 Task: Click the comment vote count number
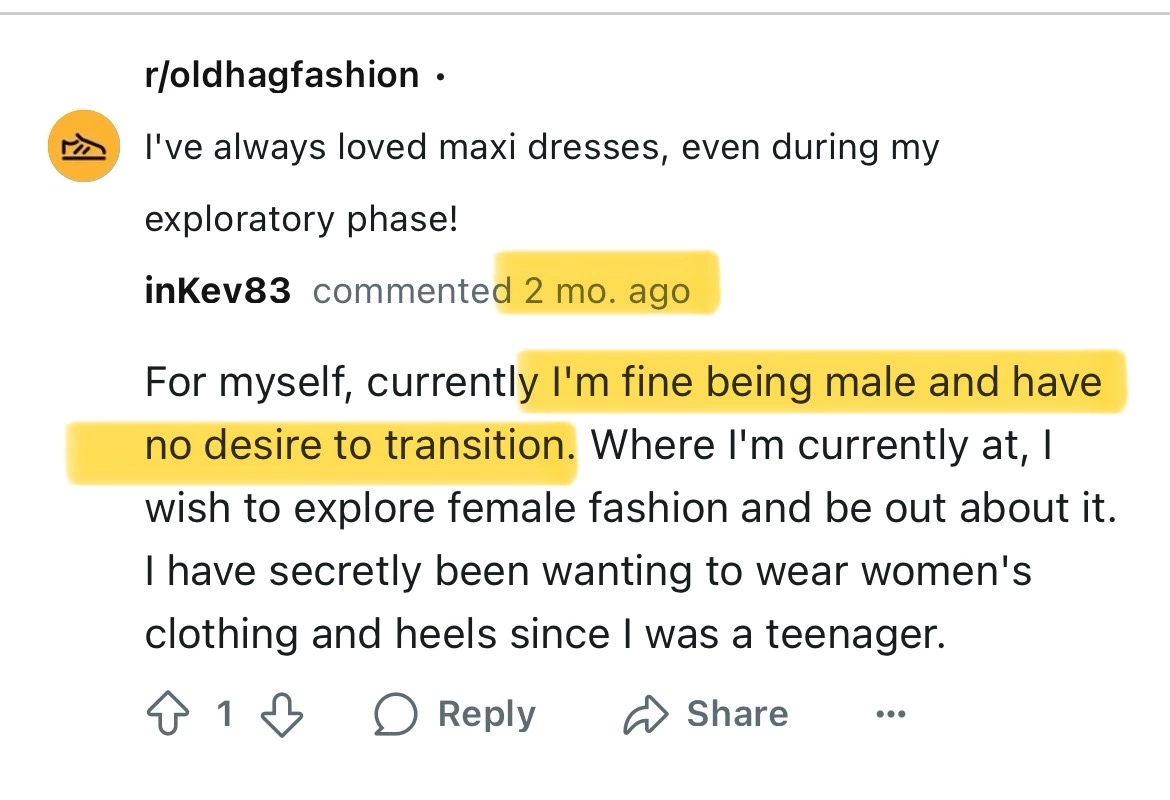coord(225,715)
